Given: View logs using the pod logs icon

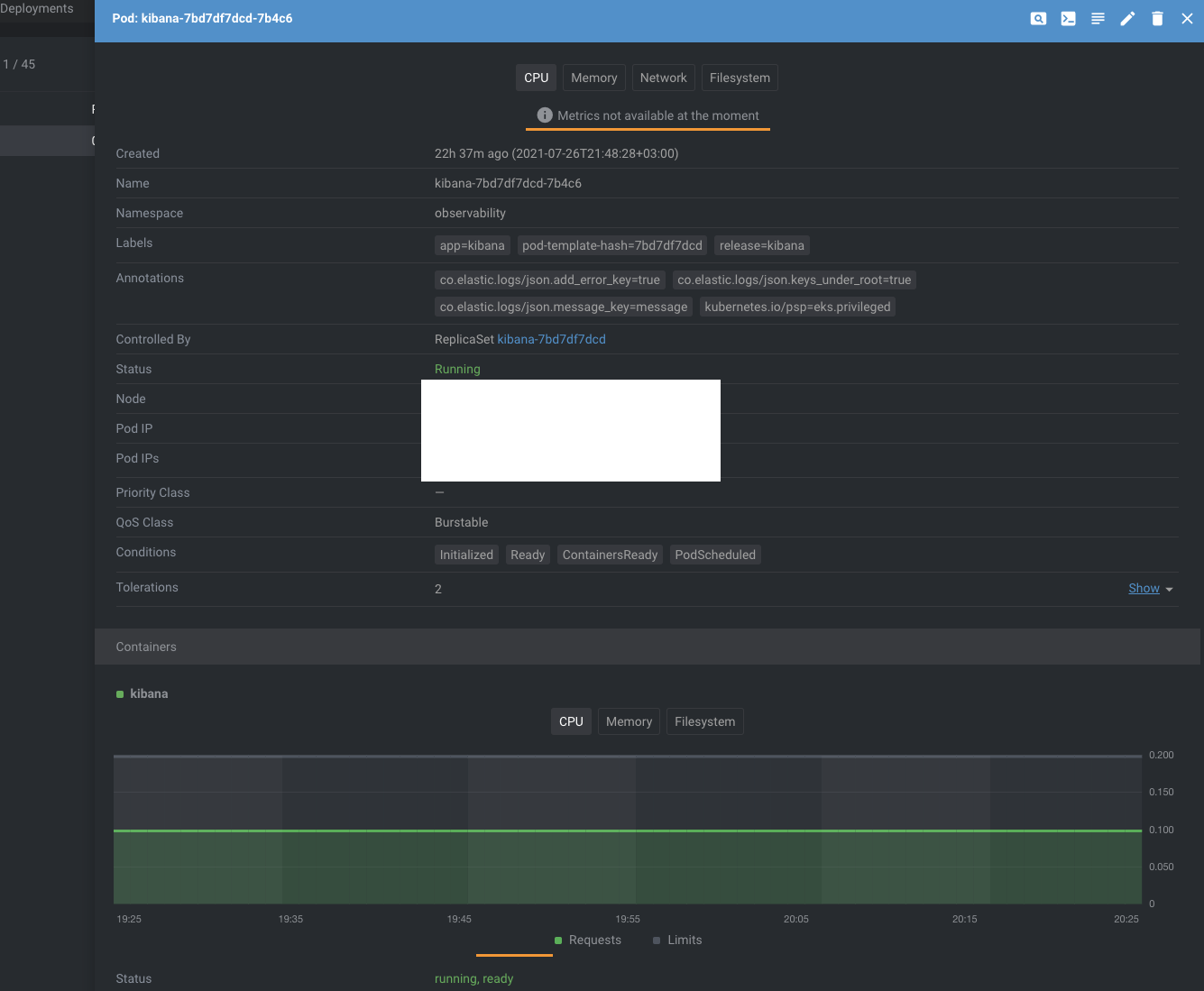Looking at the screenshot, I should (1098, 18).
